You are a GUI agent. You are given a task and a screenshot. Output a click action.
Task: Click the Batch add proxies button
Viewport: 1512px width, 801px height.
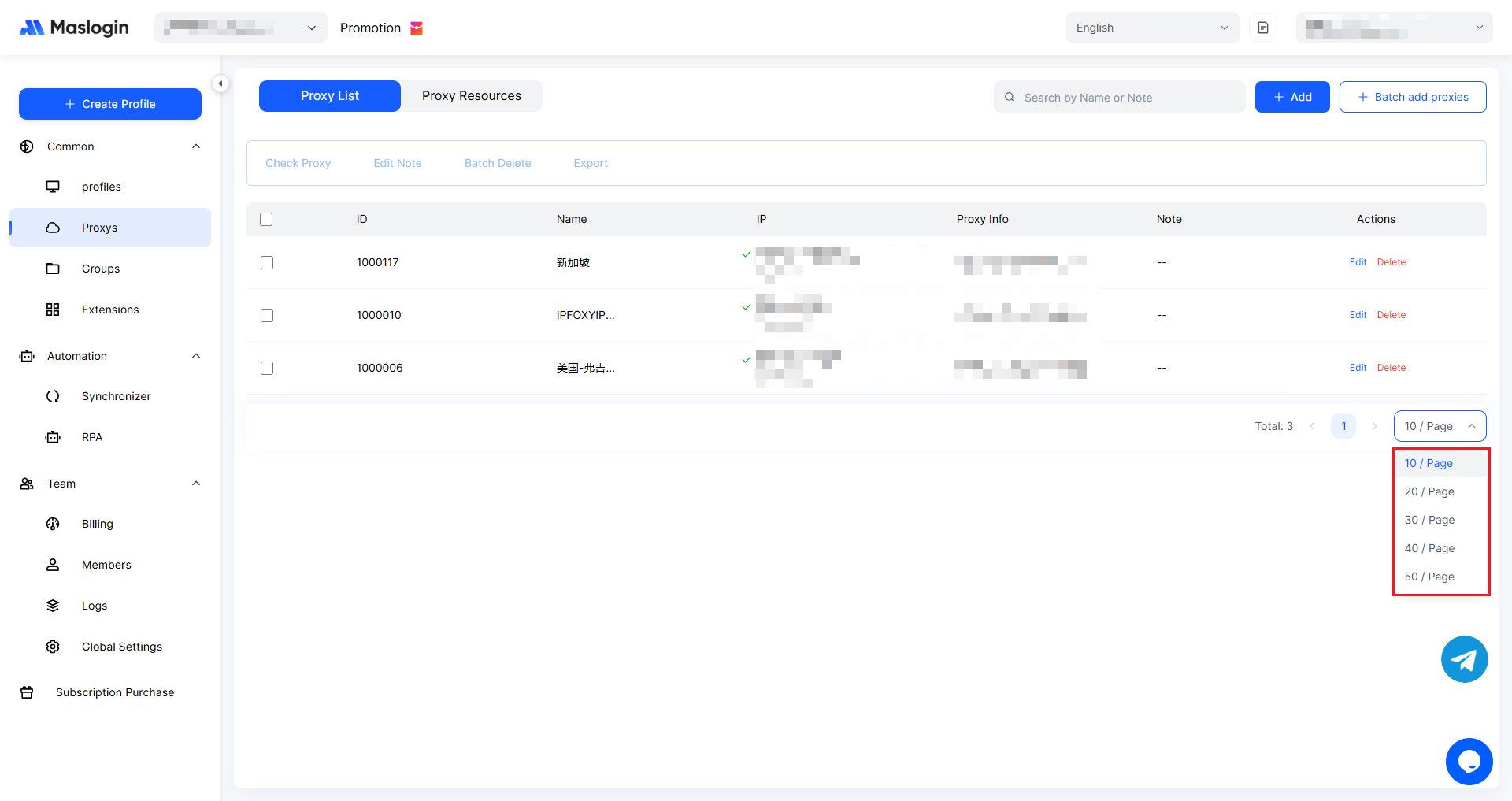click(1413, 97)
